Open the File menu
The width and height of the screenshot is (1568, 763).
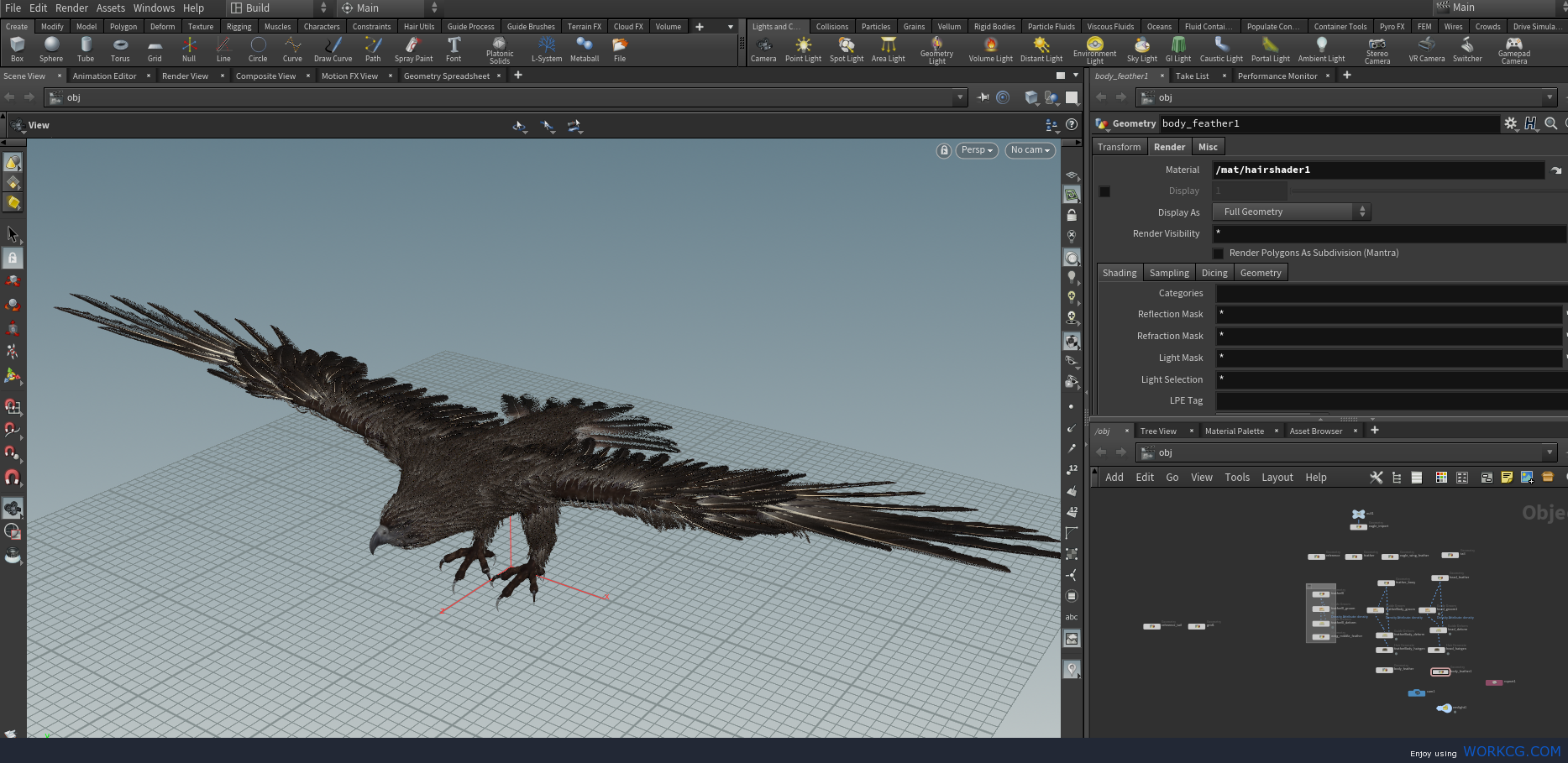pos(13,8)
